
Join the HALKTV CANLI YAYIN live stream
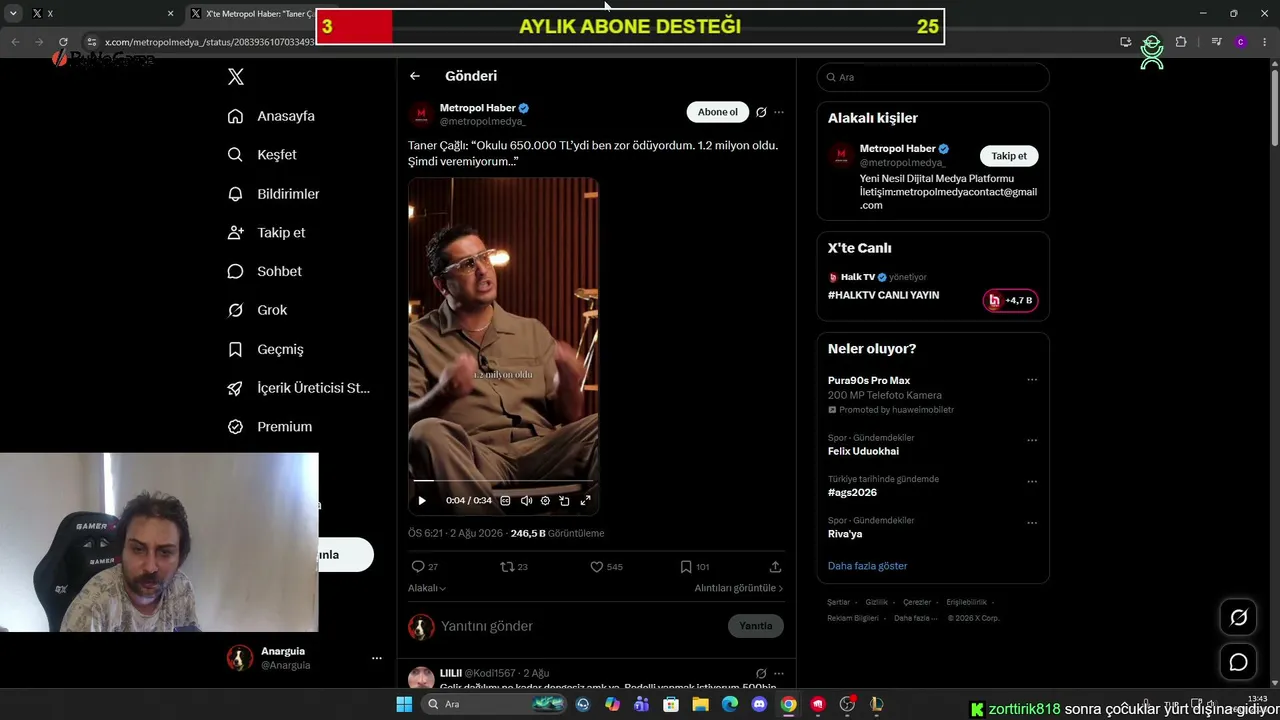883,296
